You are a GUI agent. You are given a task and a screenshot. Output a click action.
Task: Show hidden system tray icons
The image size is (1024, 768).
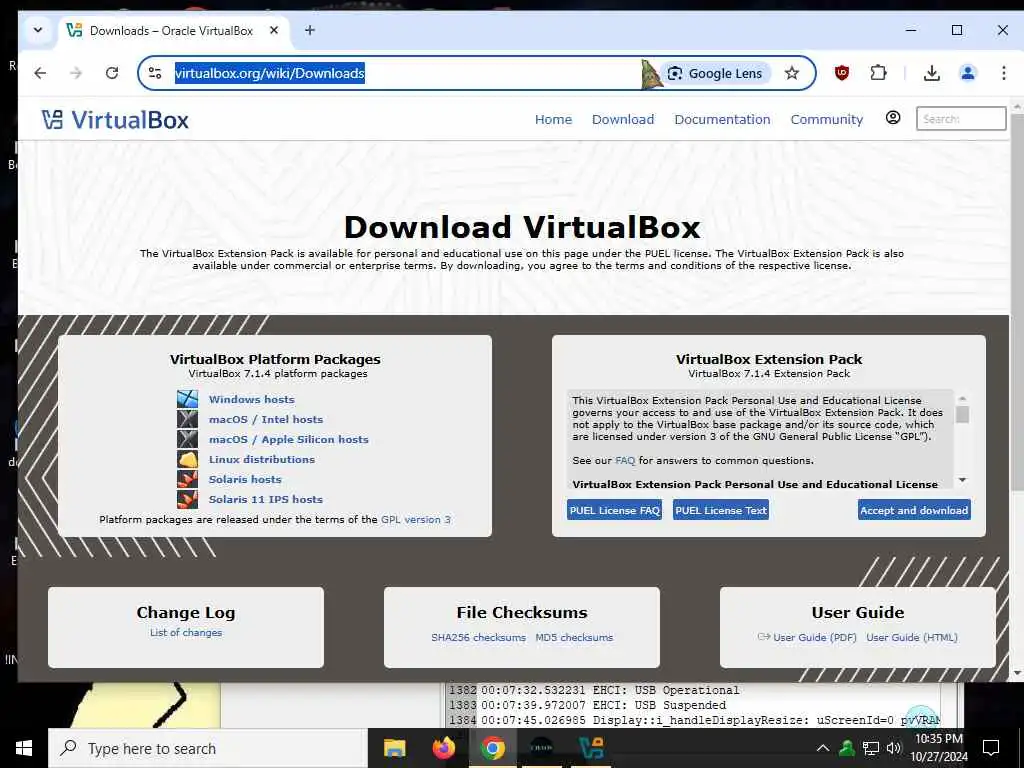[x=823, y=748]
